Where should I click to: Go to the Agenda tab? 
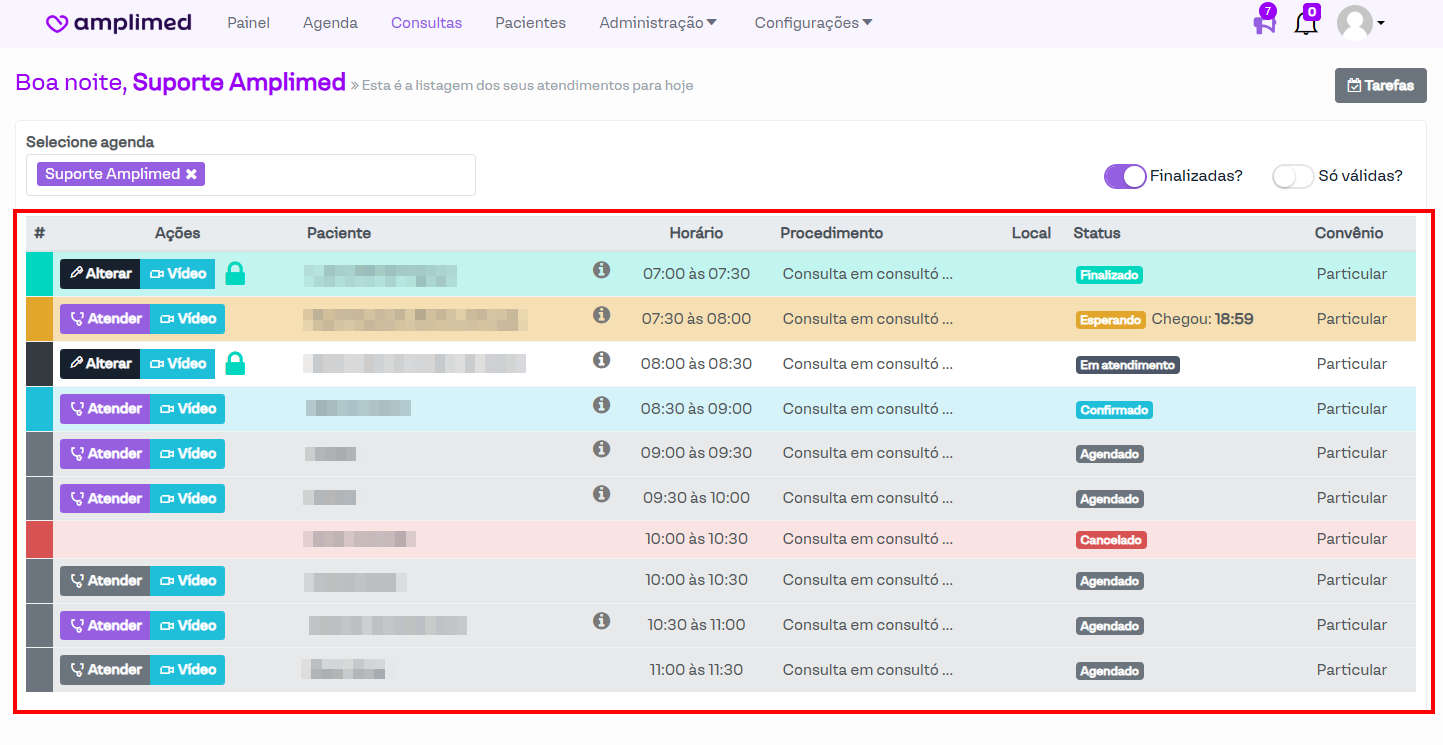click(330, 23)
